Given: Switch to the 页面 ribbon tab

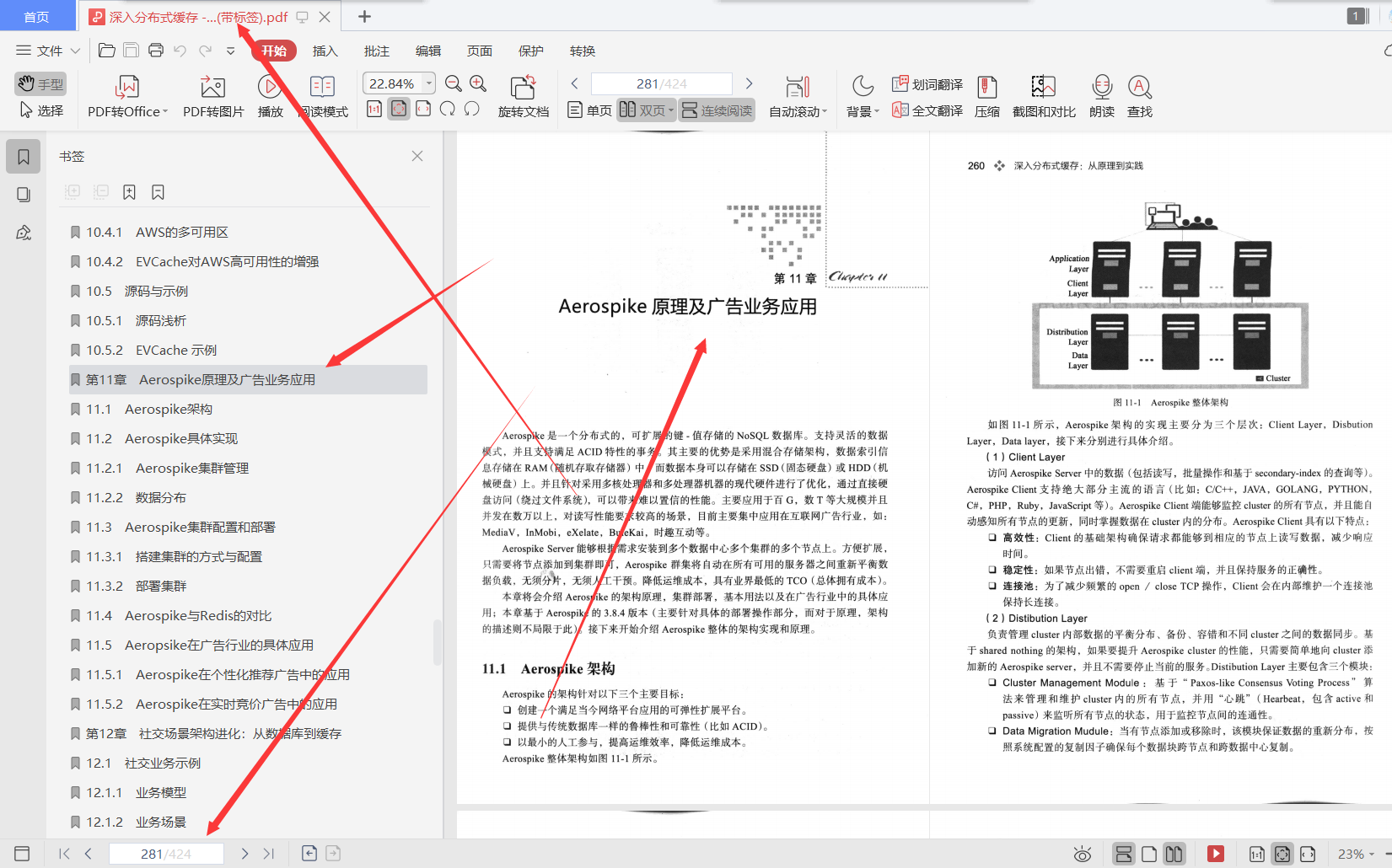Looking at the screenshot, I should click(x=479, y=51).
